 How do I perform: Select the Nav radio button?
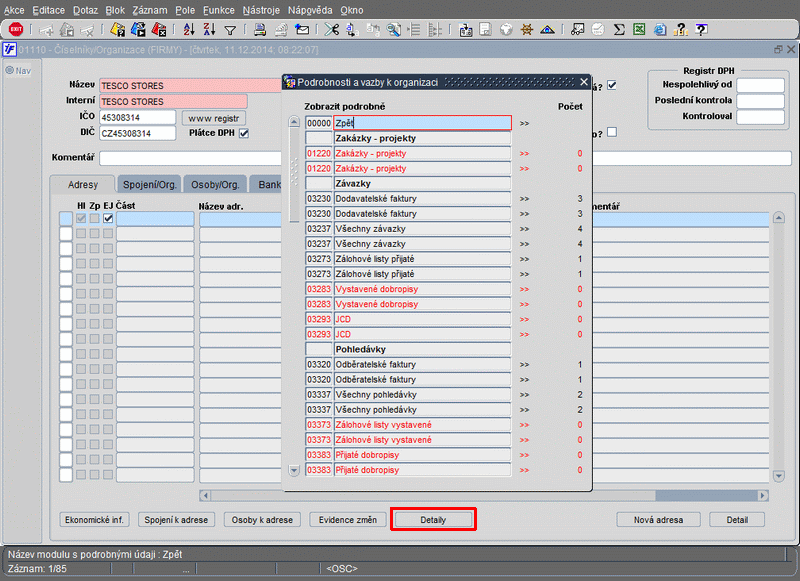click(9, 70)
